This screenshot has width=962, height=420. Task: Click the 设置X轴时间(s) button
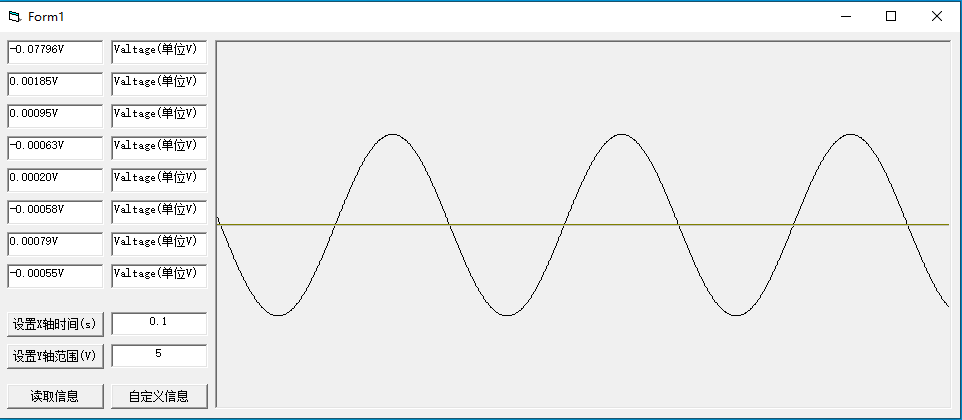[55, 324]
